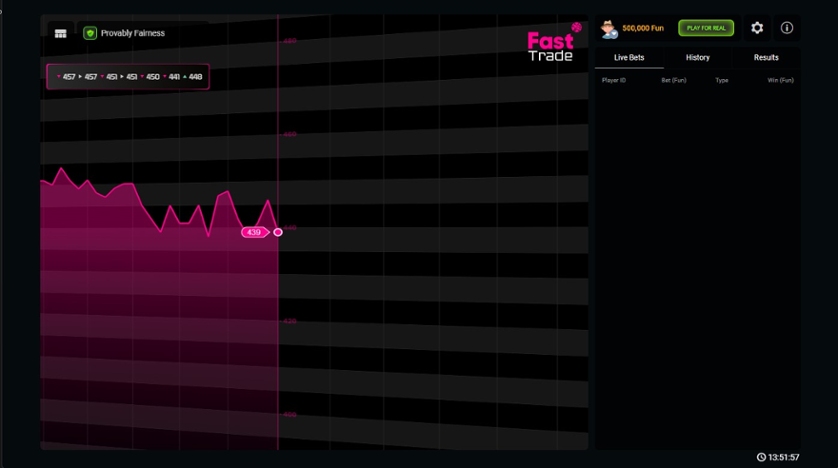The height and width of the screenshot is (468, 838).
Task: Click the Provably Fairness label
Action: coord(133,33)
